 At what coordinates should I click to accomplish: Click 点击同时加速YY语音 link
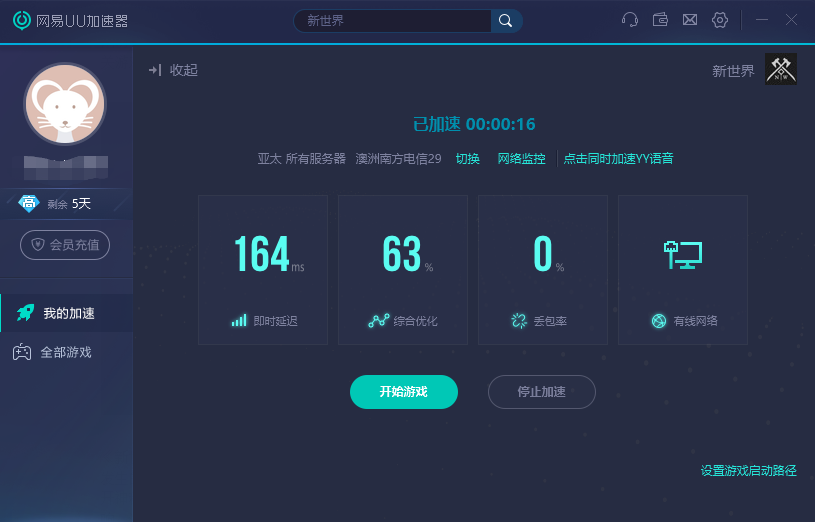619,159
